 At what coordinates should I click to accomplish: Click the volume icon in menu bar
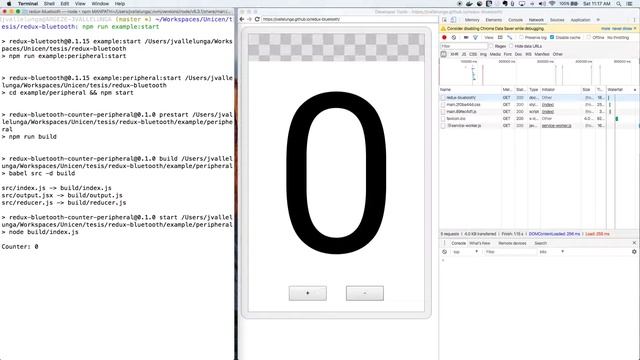[542, 3]
